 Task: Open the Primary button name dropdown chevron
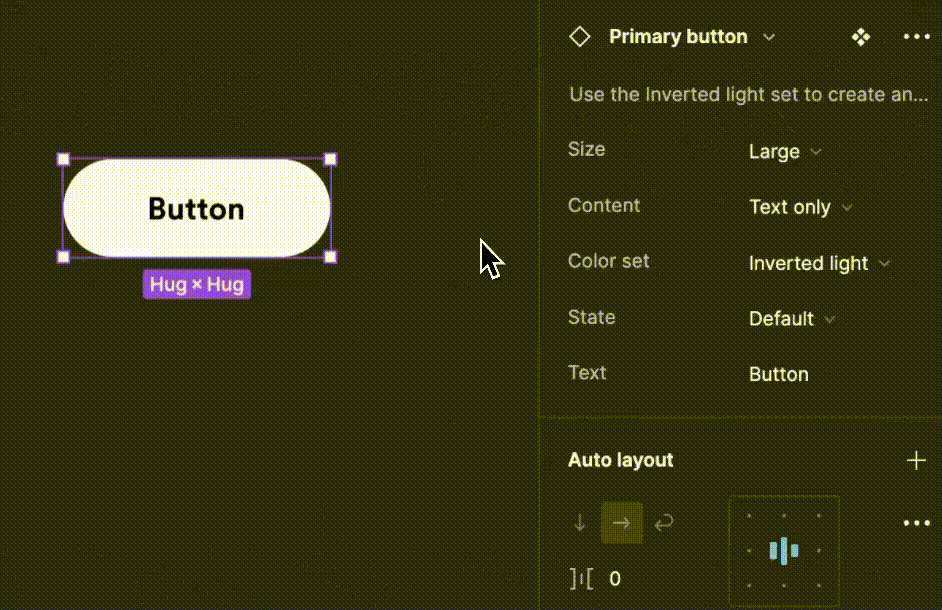pyautogui.click(x=769, y=37)
